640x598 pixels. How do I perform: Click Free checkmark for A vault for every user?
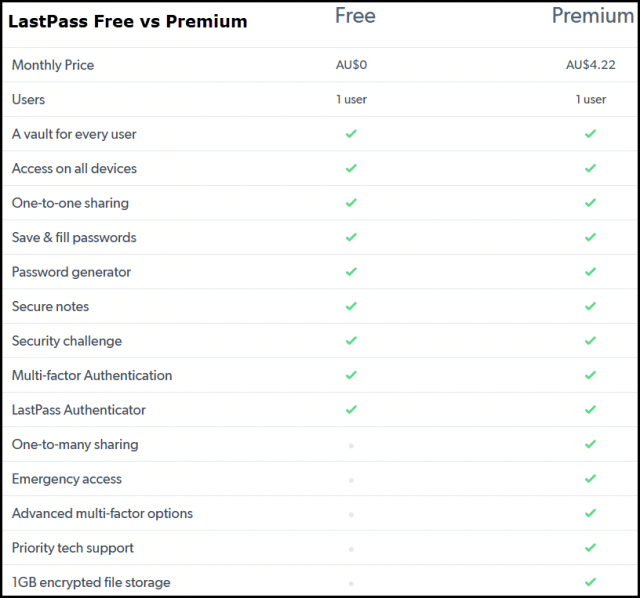(x=351, y=134)
